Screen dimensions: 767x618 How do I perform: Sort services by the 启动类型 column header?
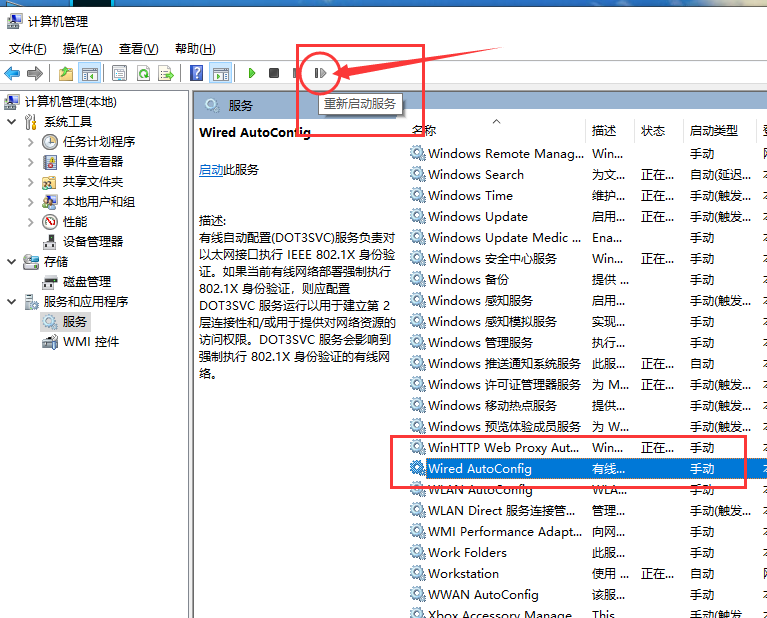tap(713, 131)
